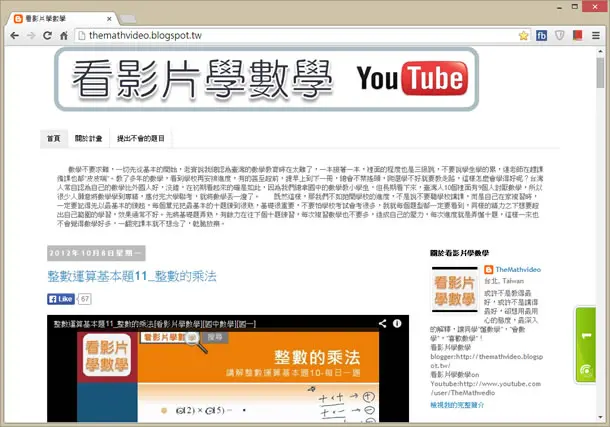Image resolution: width=610 pixels, height=427 pixels.
Task: Bookmark page with the yellow star icon
Action: tap(523, 36)
